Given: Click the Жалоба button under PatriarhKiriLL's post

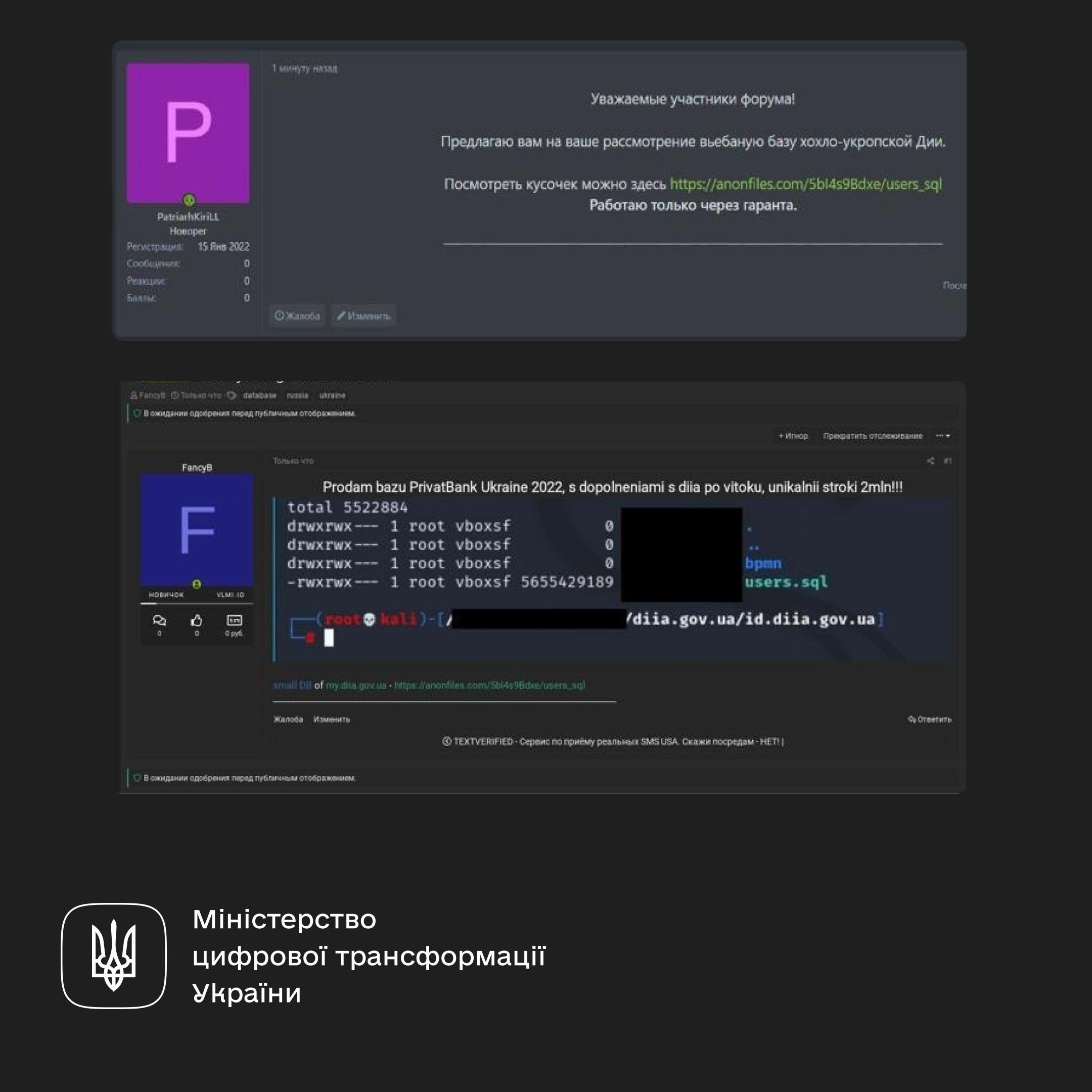Looking at the screenshot, I should 297,316.
